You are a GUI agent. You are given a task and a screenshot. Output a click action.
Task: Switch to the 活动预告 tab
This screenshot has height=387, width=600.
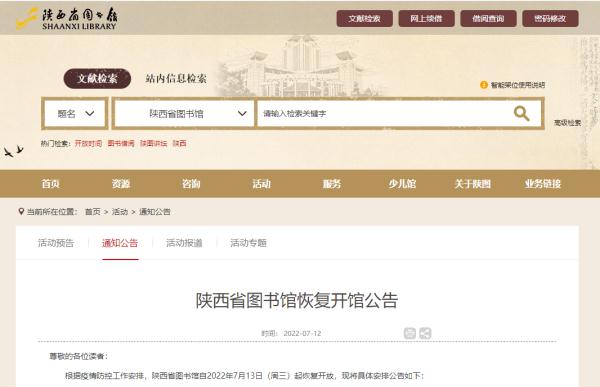pos(56,243)
